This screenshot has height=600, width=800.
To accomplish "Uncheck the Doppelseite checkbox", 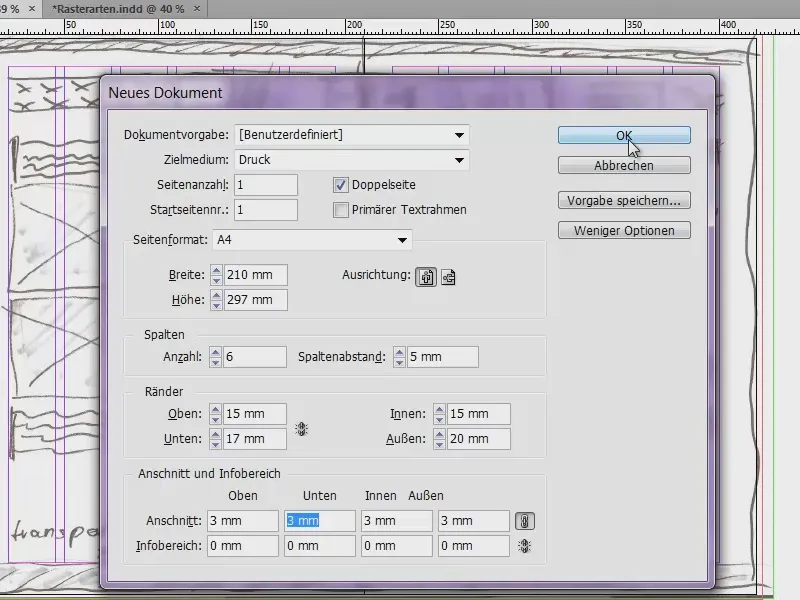I will [340, 185].
